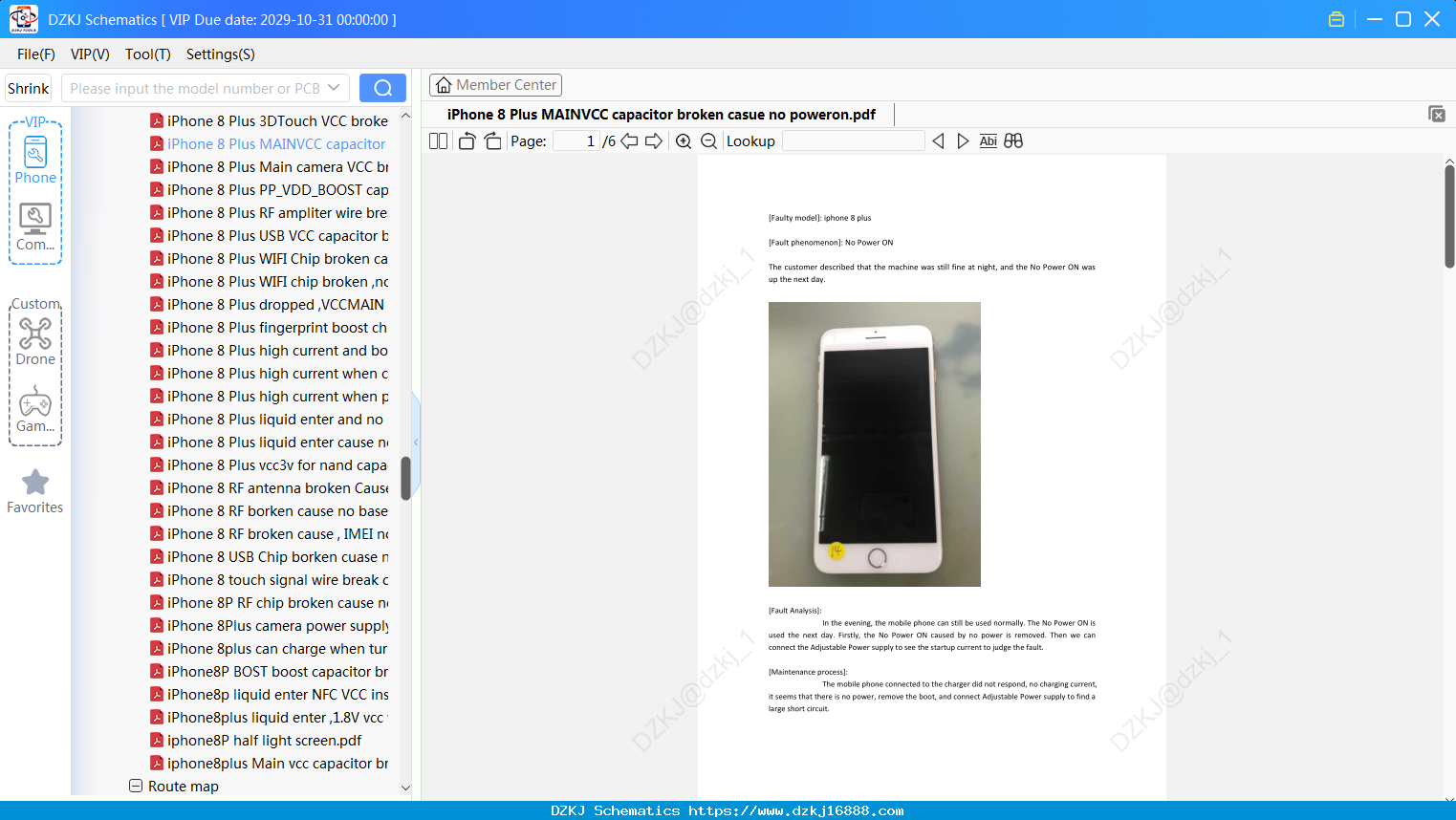Click the binoculars search icon
This screenshot has height=820, width=1456.
tap(1013, 141)
